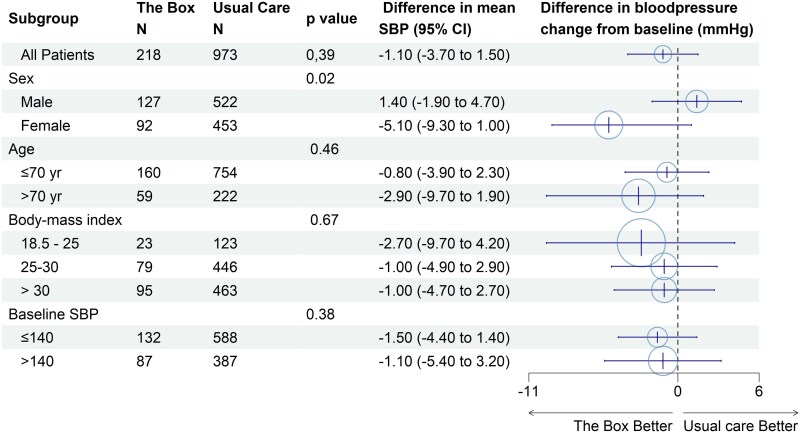The width and height of the screenshot is (800, 433).
Task: Click the largest circle for BMI 18.5 - 25
Action: (641, 243)
